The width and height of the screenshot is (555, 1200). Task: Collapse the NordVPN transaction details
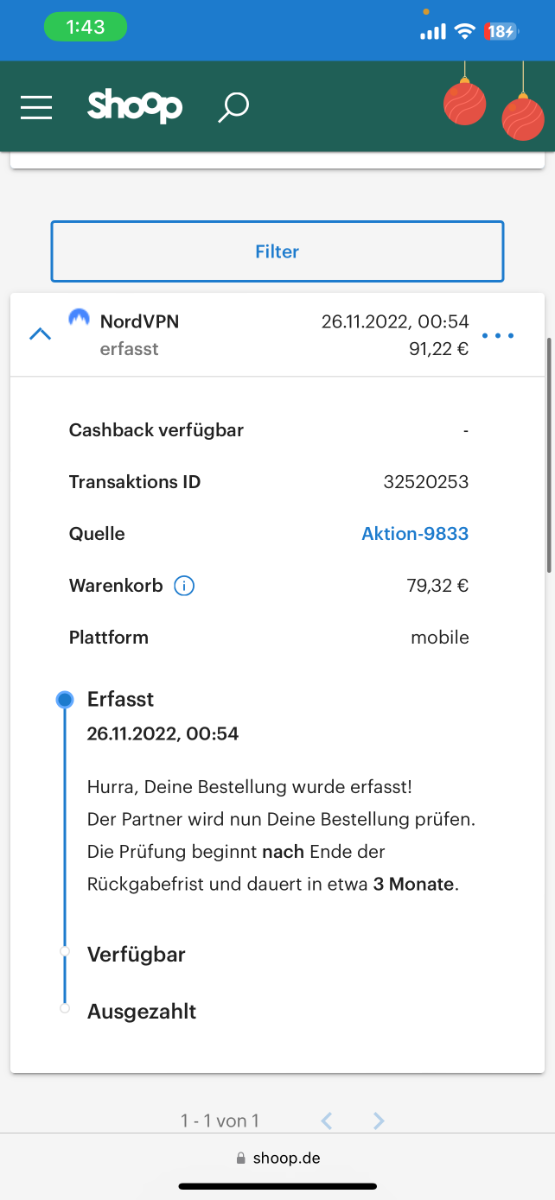(x=40, y=334)
